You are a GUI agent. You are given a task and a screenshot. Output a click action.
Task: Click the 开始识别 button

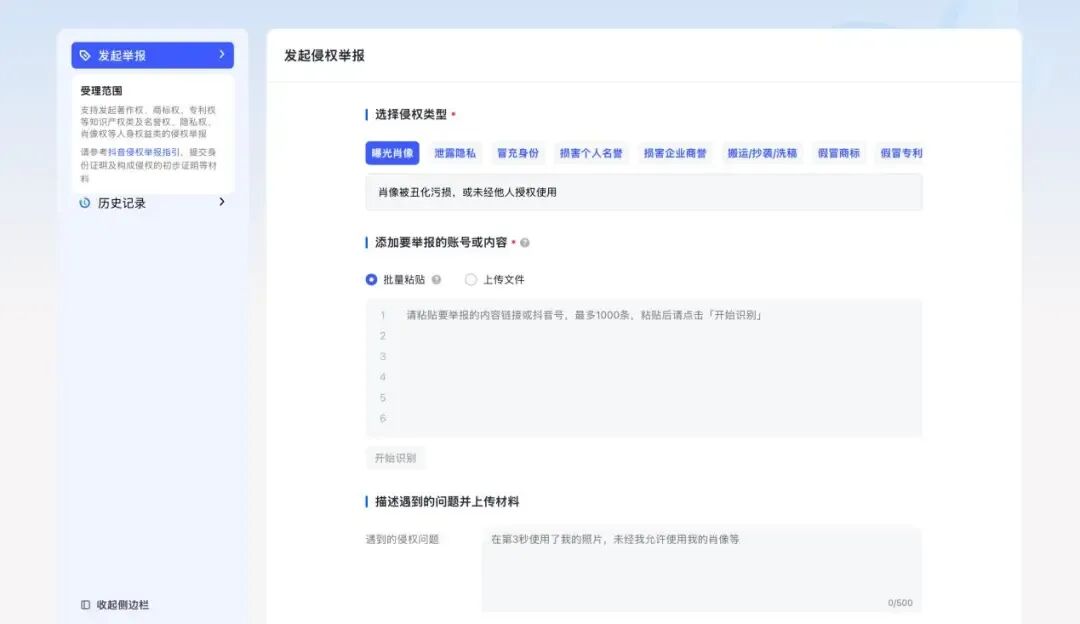coord(395,458)
